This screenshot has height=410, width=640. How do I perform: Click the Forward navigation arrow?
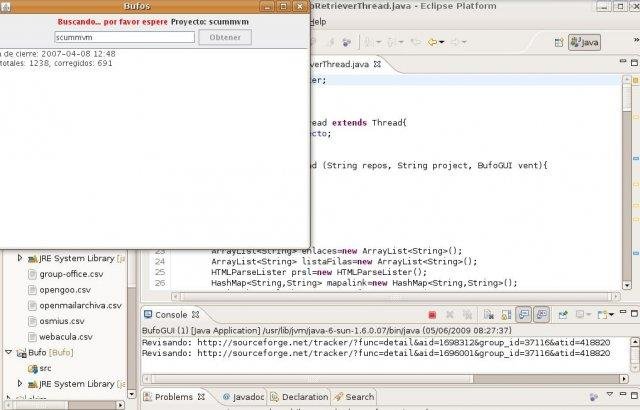click(455, 42)
